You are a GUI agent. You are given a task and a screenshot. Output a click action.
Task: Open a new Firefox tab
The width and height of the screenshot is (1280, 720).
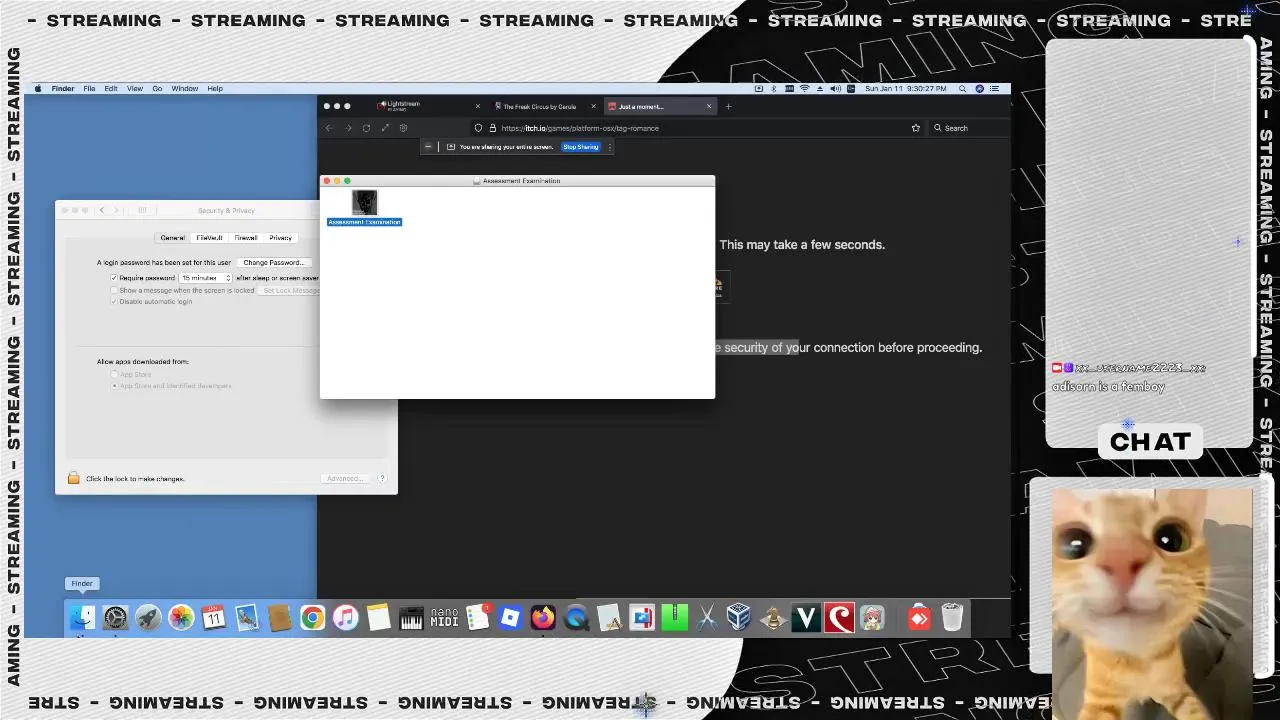point(728,106)
